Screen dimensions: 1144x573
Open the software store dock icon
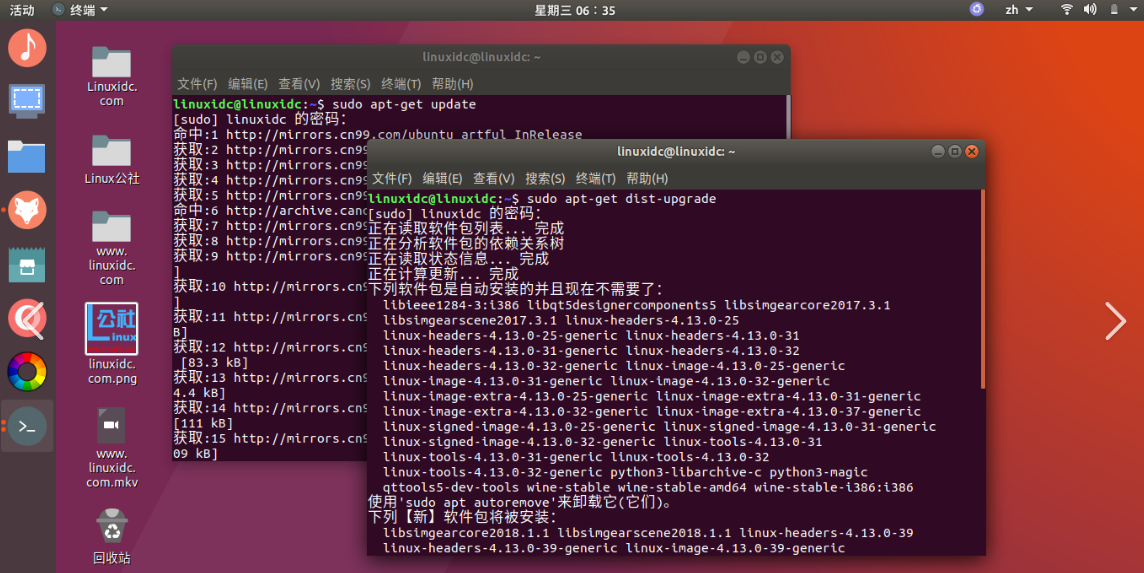[27, 264]
